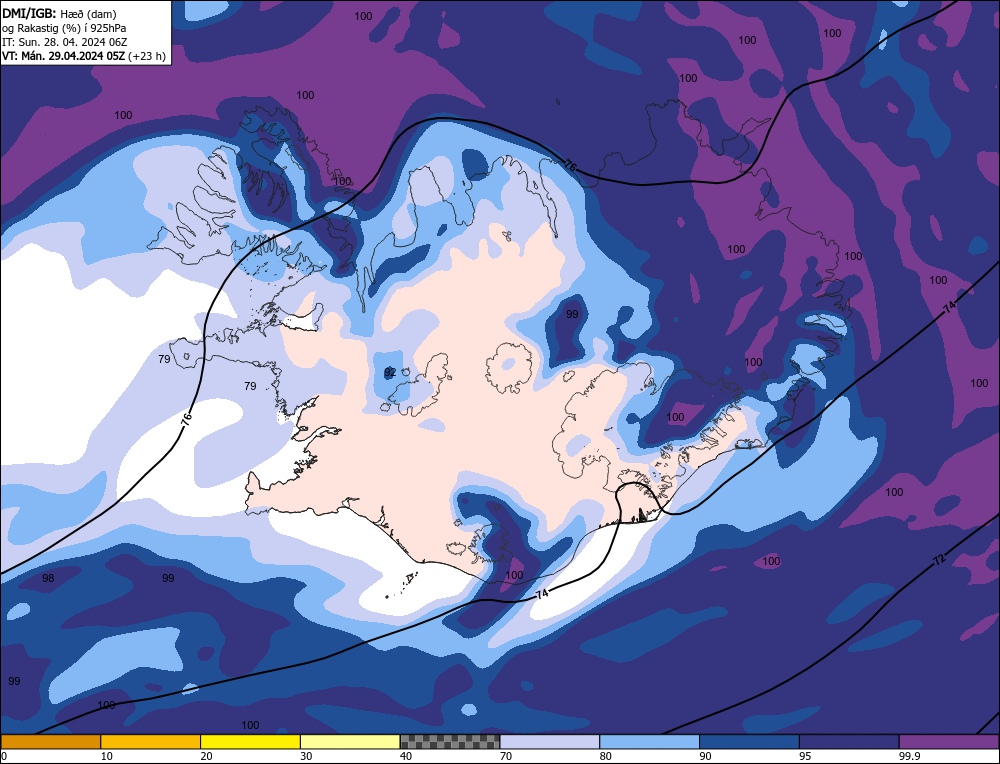Screen dimensions: 1000x764
Task: Click the "0" legend scale label
Action: (x=4, y=756)
